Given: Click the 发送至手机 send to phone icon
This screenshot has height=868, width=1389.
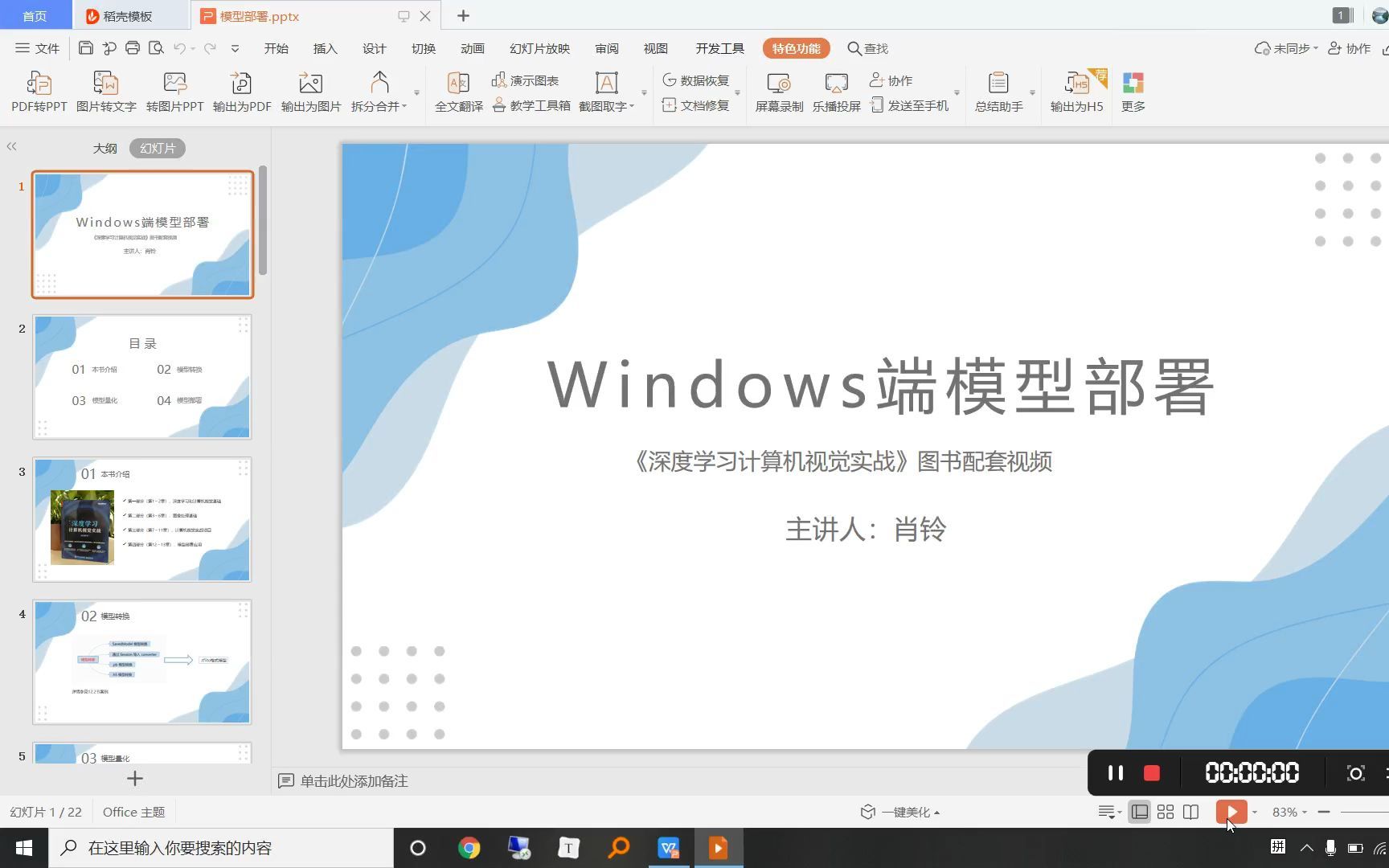Looking at the screenshot, I should (x=912, y=105).
